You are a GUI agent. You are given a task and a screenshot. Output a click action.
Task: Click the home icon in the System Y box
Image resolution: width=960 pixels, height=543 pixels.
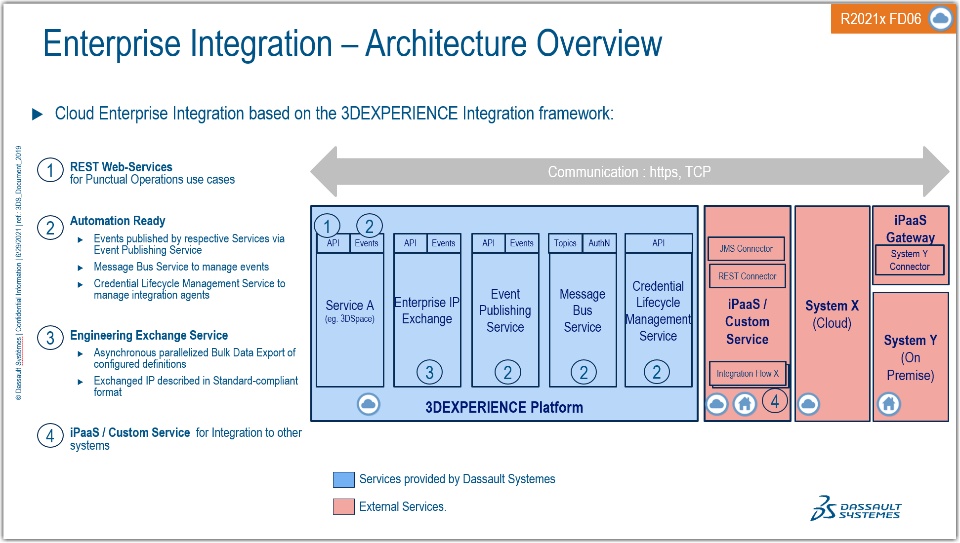889,404
